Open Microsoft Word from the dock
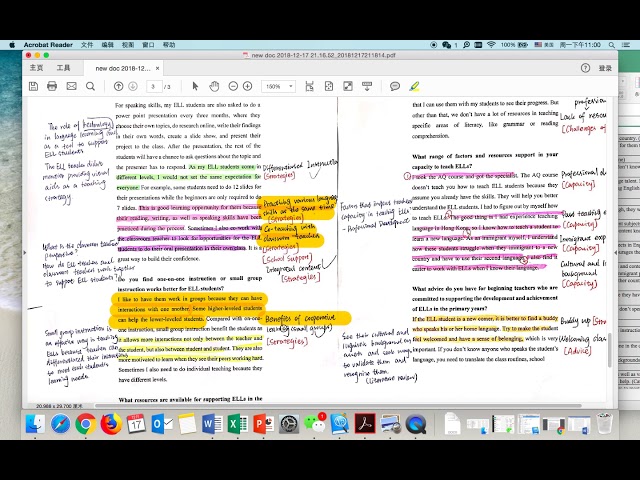The width and height of the screenshot is (640, 480). pos(212,424)
